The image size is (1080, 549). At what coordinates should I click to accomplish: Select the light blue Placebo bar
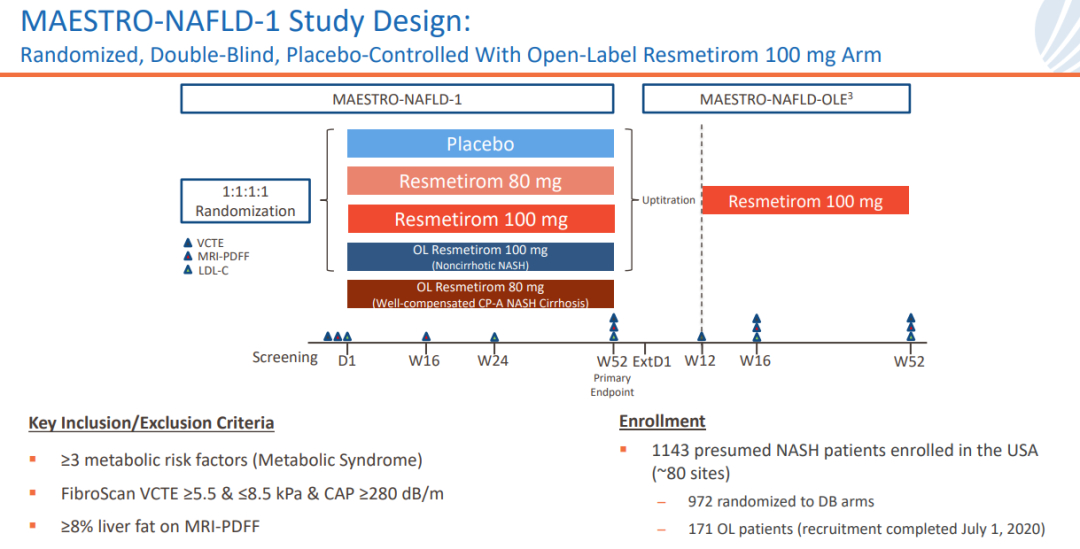tap(480, 144)
